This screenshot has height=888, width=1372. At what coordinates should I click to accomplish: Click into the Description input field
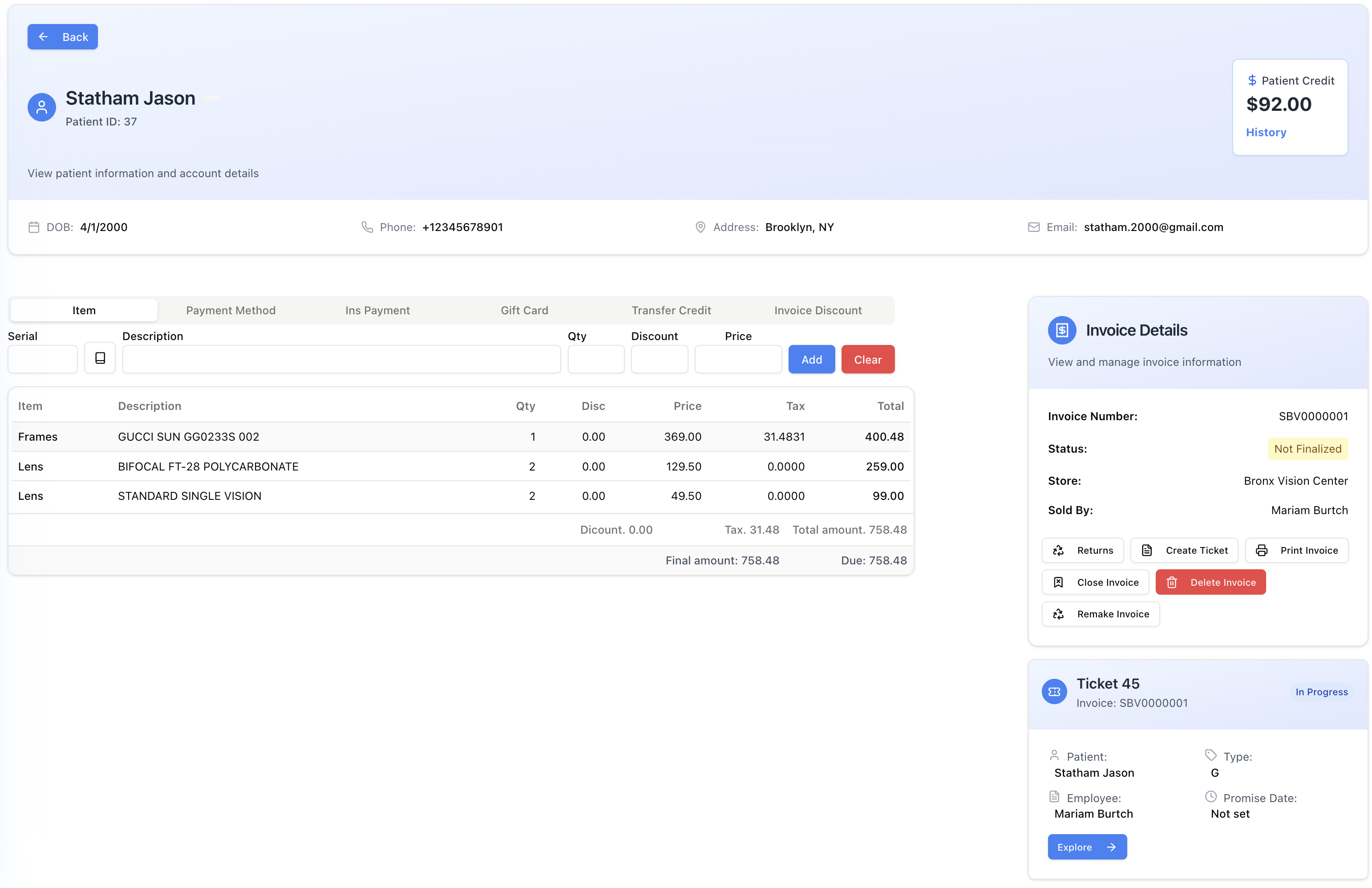(x=341, y=360)
